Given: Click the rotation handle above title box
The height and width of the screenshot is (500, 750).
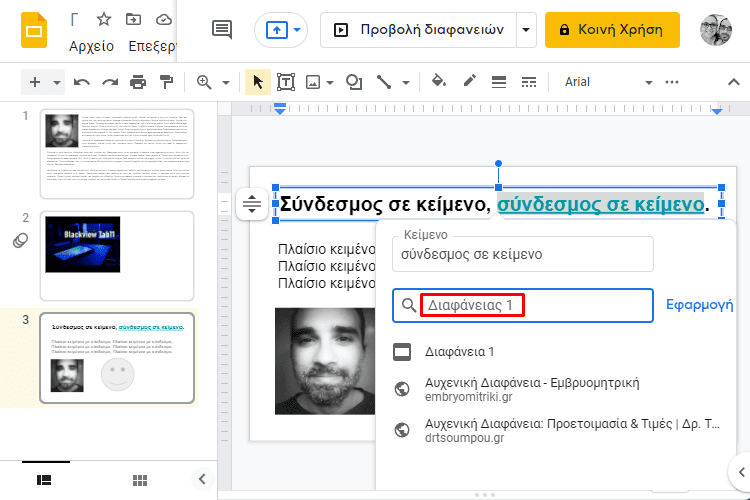Looking at the screenshot, I should (498, 163).
